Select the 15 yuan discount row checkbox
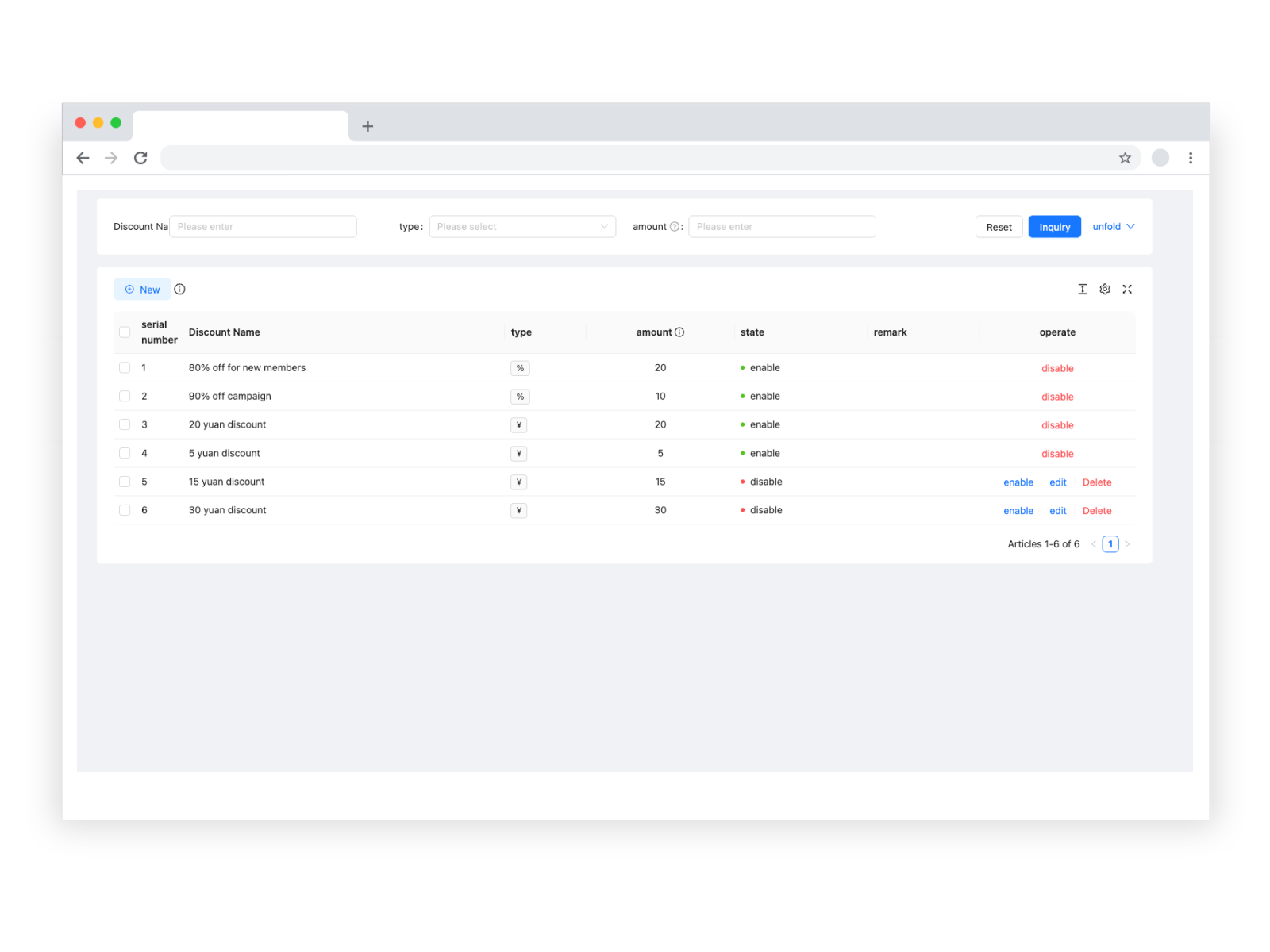This screenshot has width=1270, height=952. pyautogui.click(x=125, y=482)
